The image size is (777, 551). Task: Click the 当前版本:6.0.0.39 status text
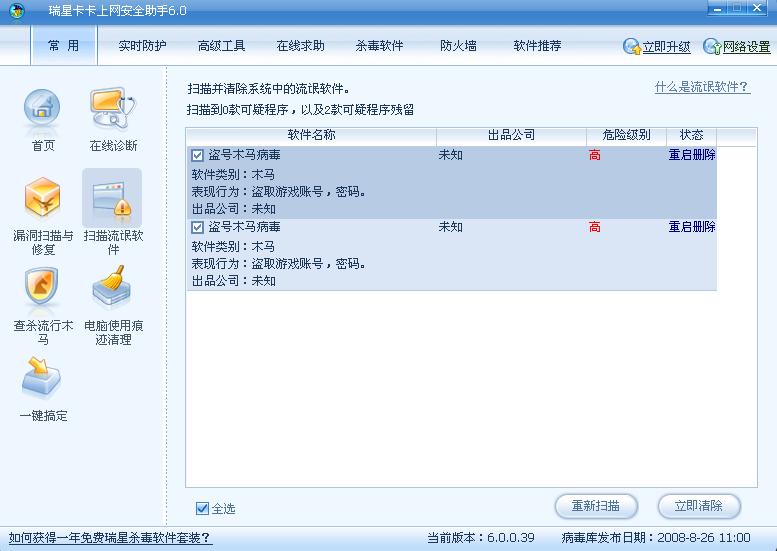[481, 538]
